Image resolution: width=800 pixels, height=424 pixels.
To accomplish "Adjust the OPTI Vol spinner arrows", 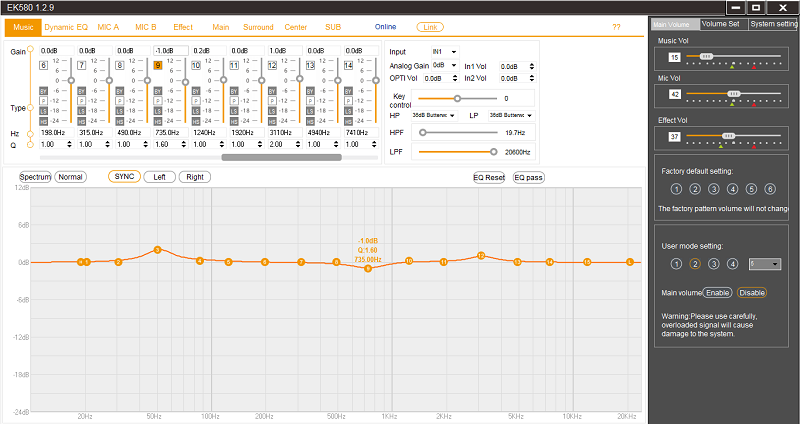I will [x=455, y=79].
